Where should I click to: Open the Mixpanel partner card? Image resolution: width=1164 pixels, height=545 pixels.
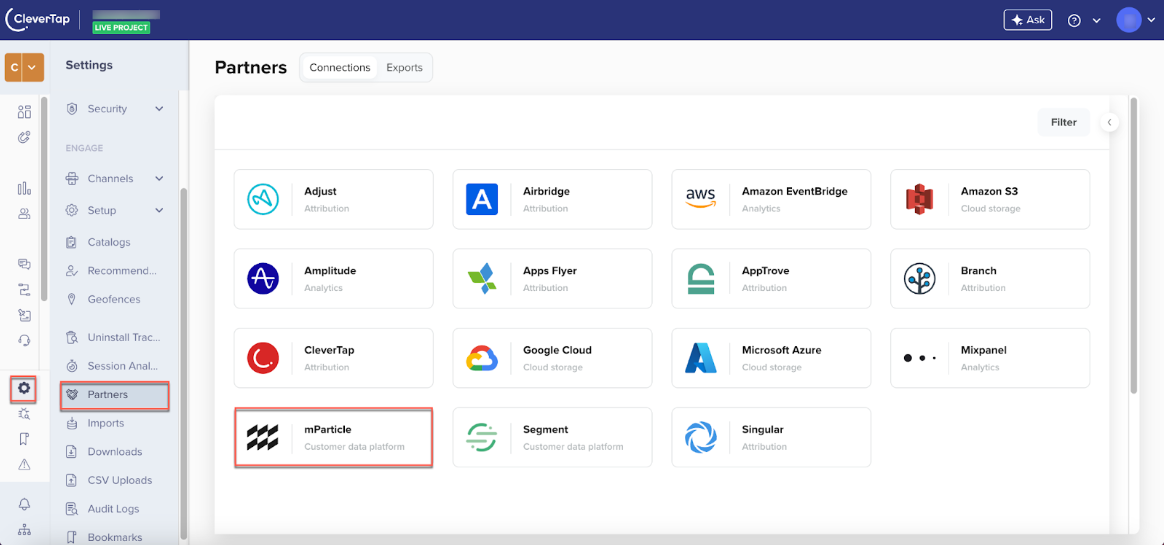[x=990, y=358]
